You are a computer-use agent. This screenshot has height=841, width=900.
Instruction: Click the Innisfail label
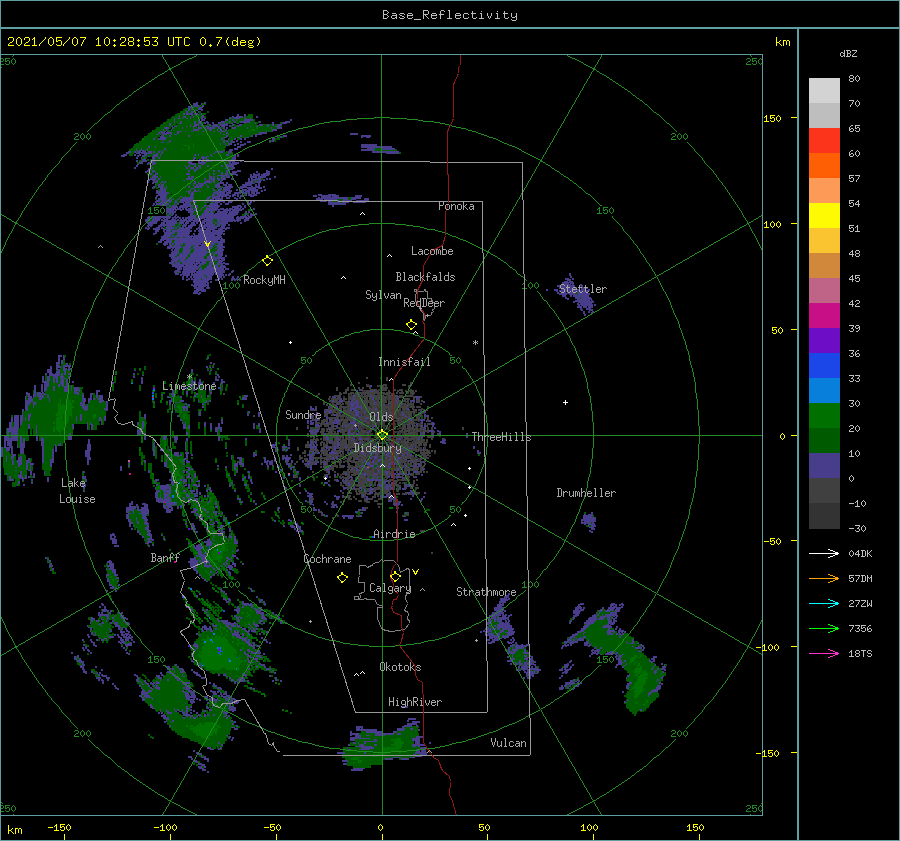(404, 362)
